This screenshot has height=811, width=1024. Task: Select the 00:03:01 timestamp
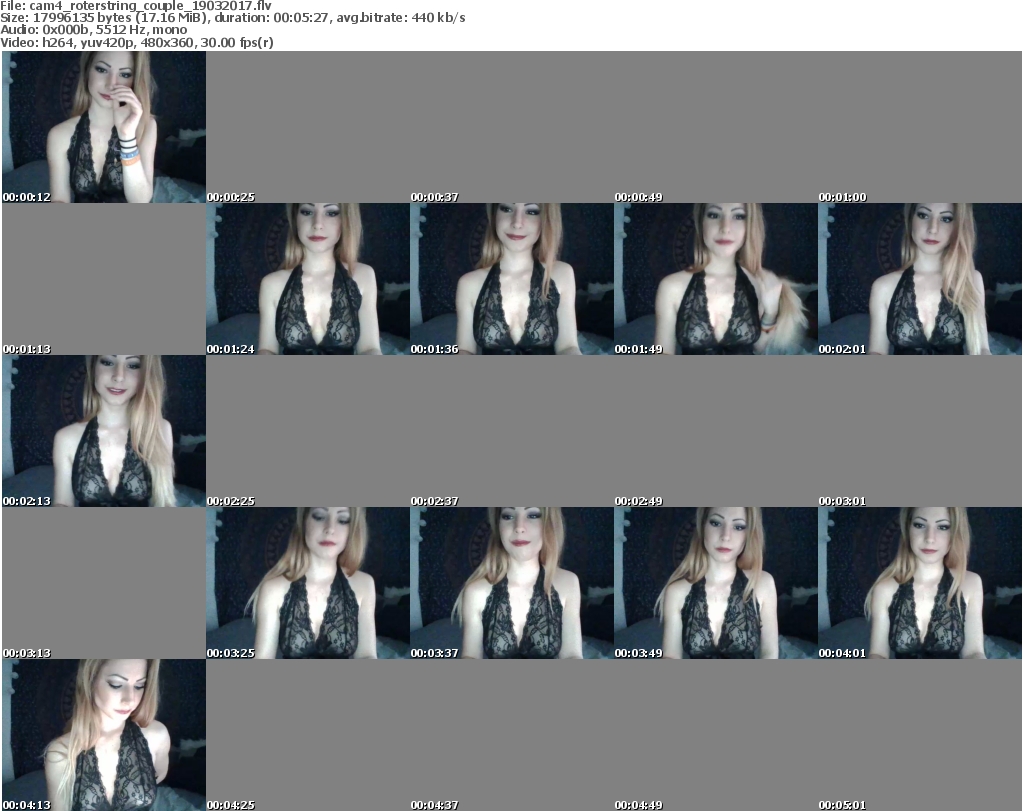[842, 501]
